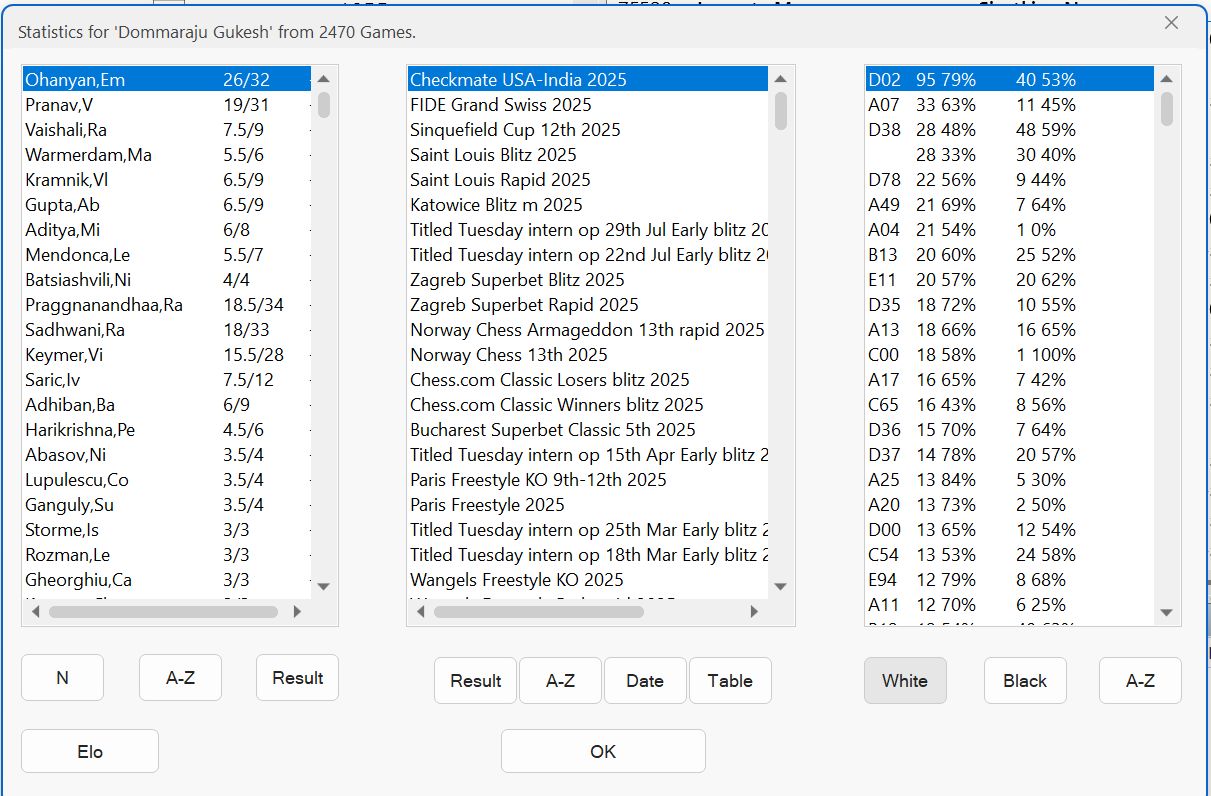Image resolution: width=1211 pixels, height=796 pixels.
Task: Sort the tournament list by Date
Action: point(645,680)
